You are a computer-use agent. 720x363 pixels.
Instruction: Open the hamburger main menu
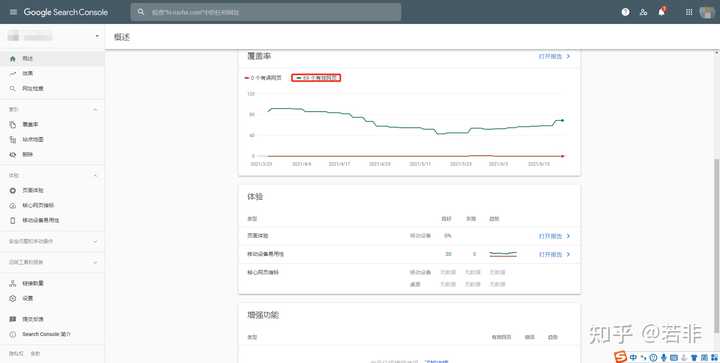13,12
